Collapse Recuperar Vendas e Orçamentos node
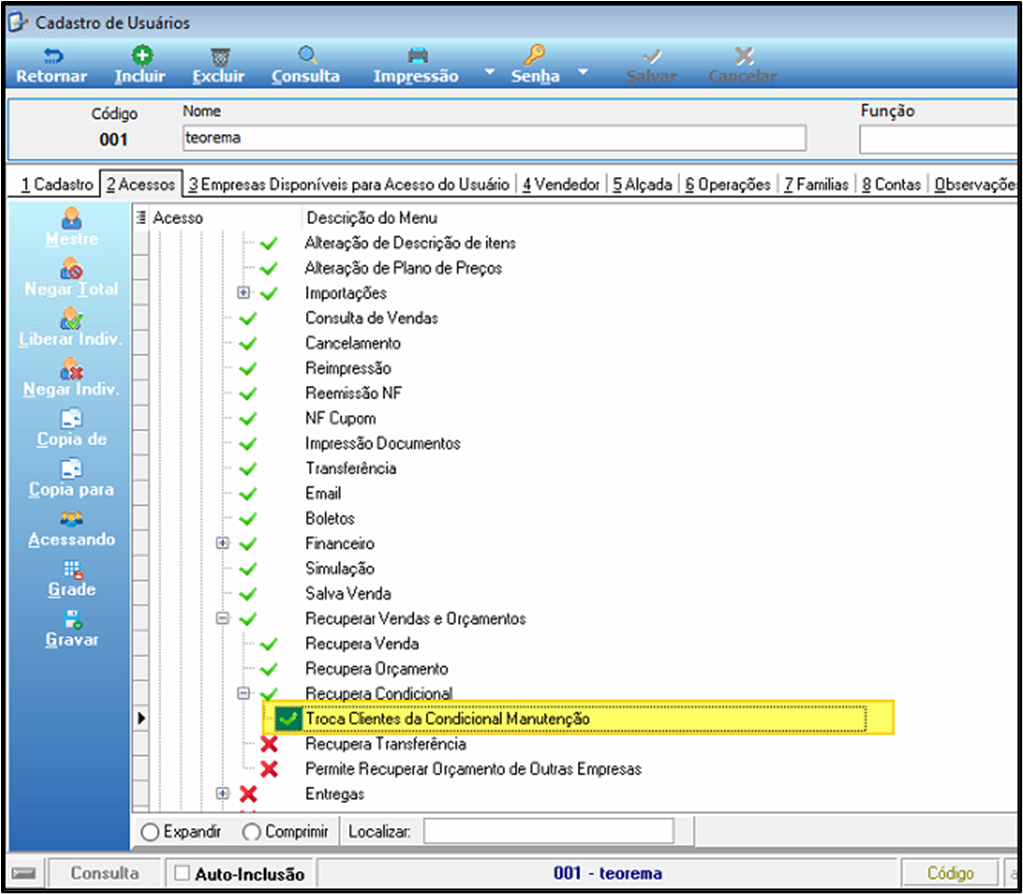Image resolution: width=1023 pixels, height=894 pixels. pos(223,618)
